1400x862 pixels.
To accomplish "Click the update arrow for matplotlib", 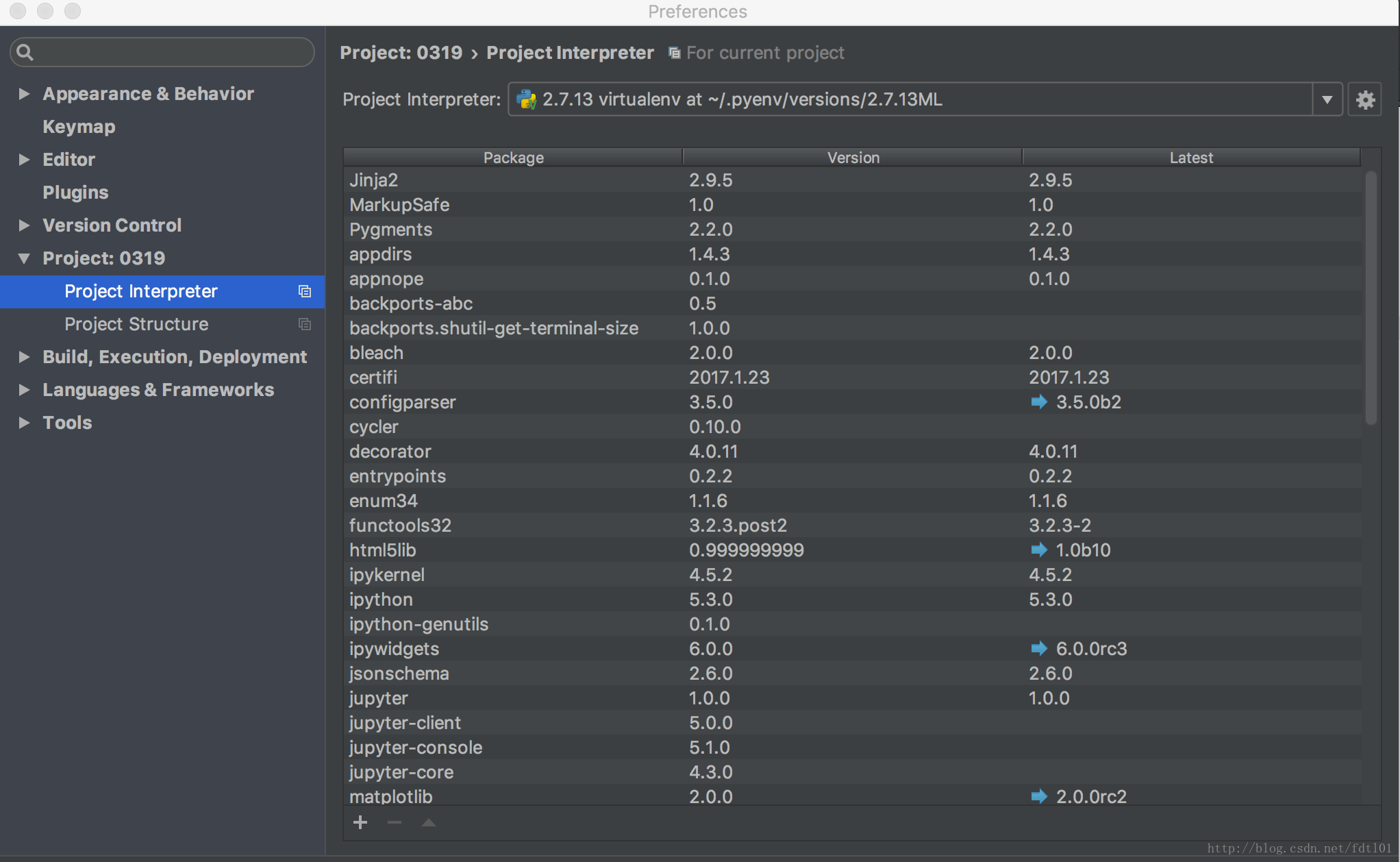I will [1039, 796].
